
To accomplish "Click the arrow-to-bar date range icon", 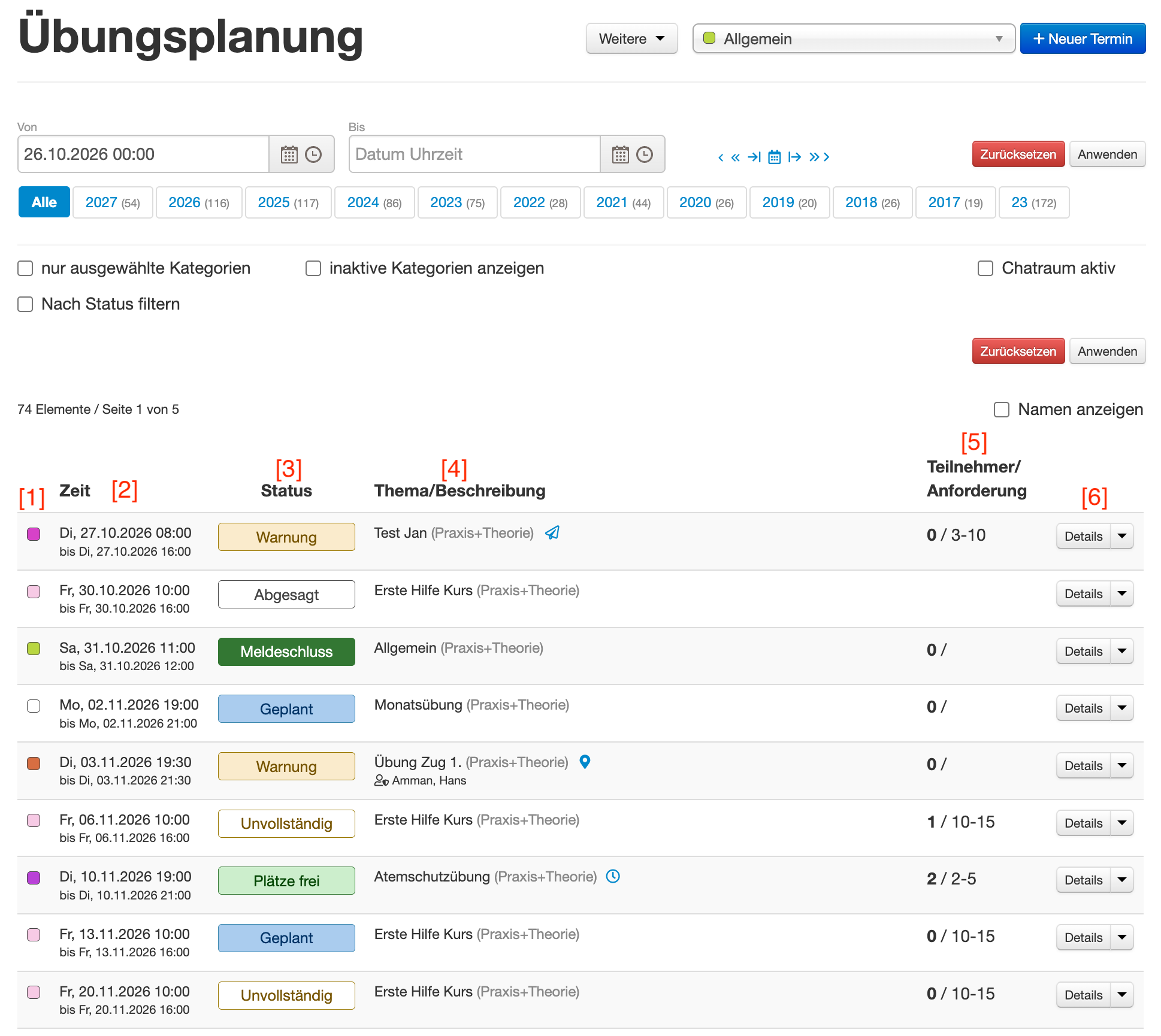I will pos(754,157).
